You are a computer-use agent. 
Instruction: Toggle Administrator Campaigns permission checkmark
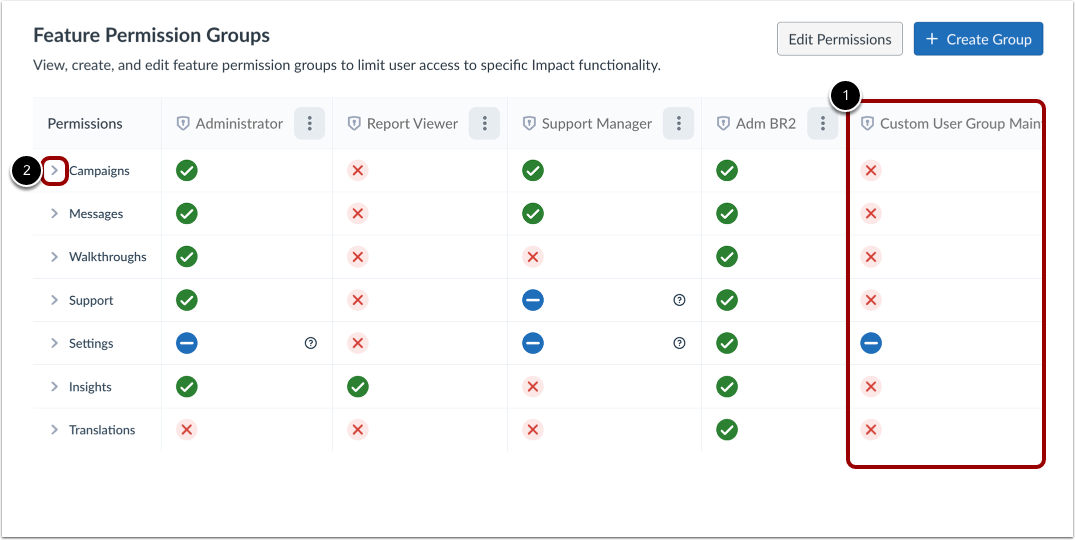coord(187,171)
